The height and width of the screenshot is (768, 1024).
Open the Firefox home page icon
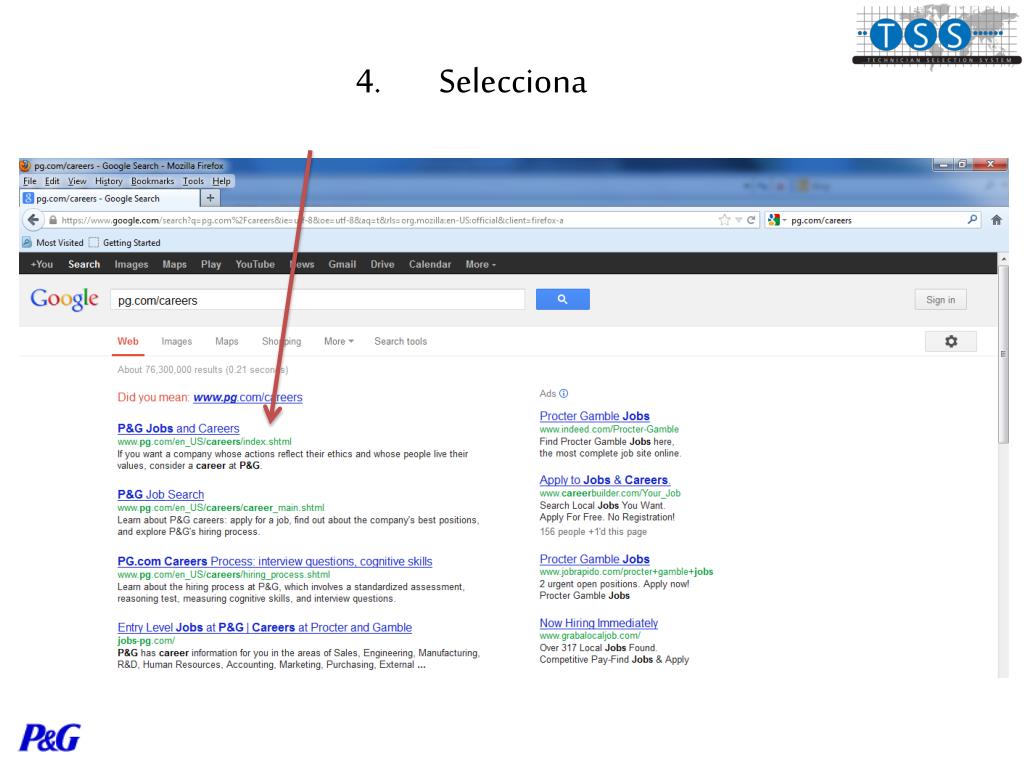click(x=997, y=220)
